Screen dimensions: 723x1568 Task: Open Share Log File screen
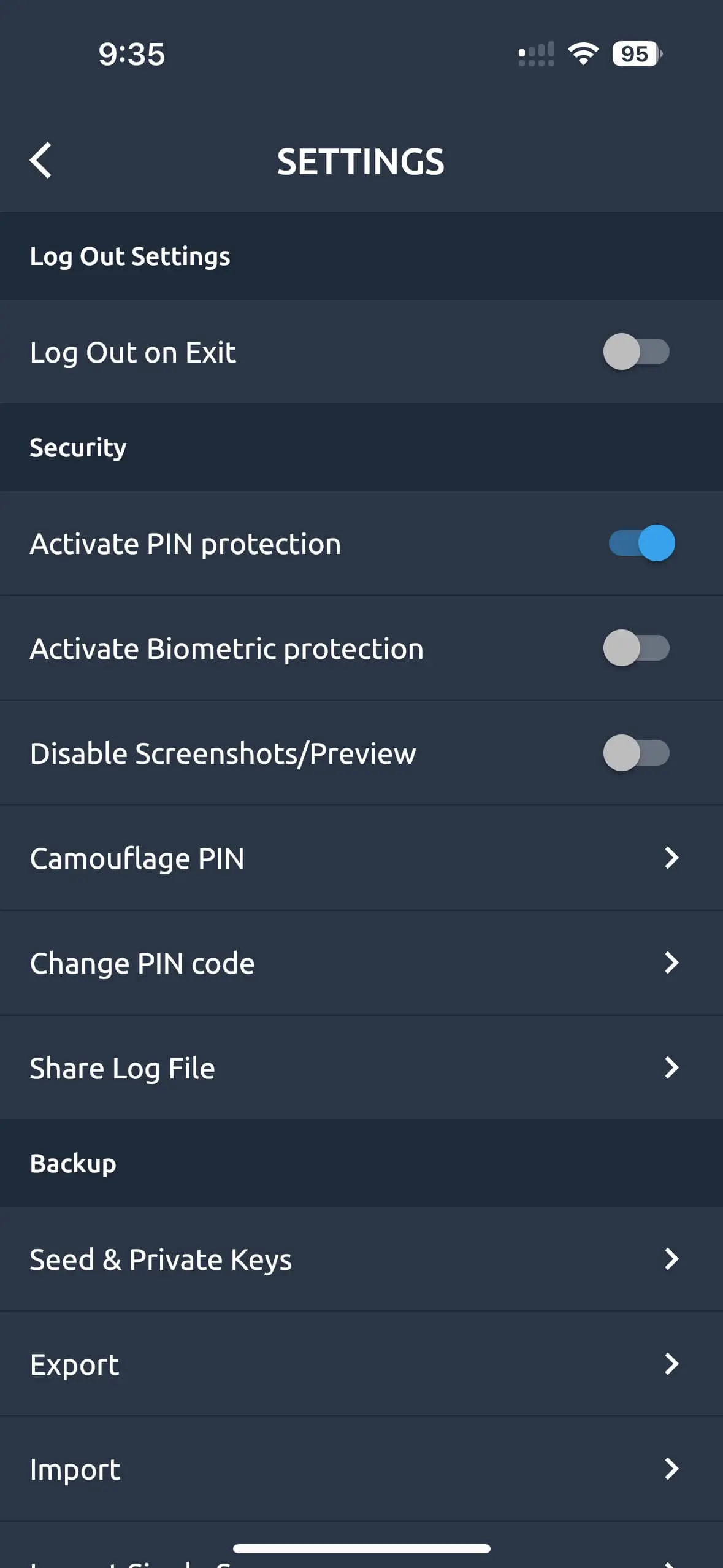(x=362, y=1067)
